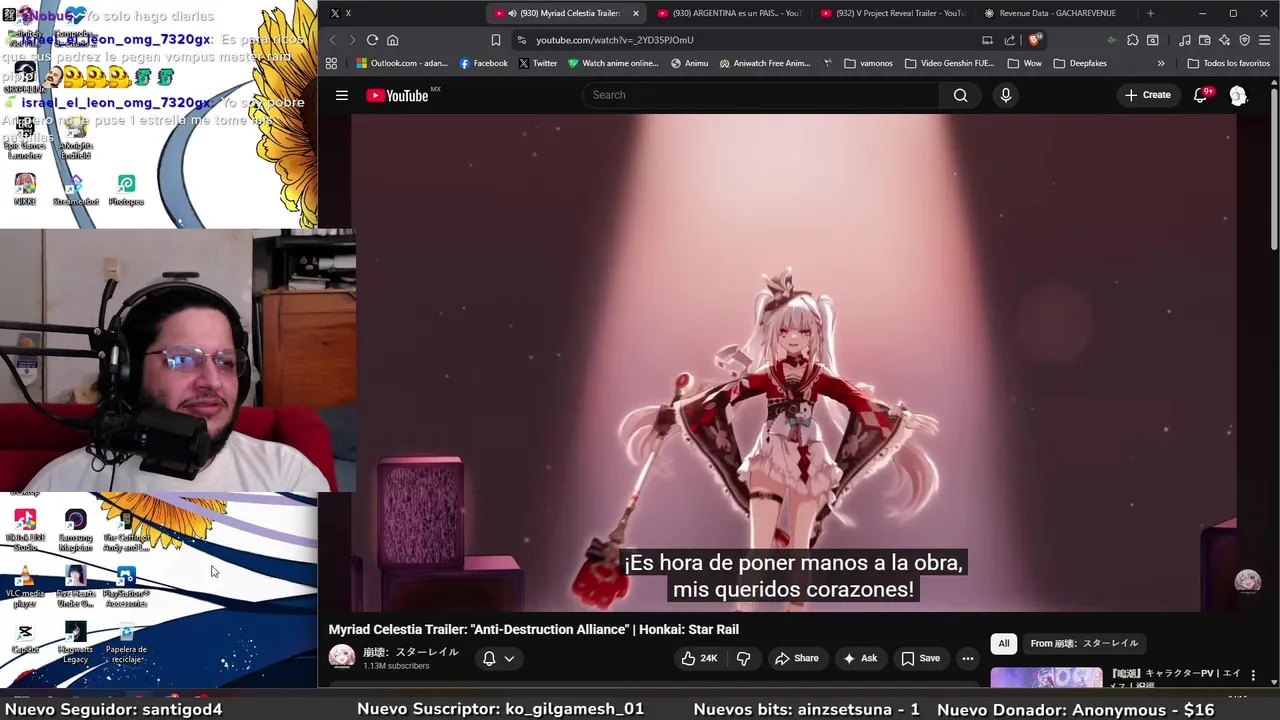The image size is (1280, 720).
Task: Reload the page in browser toolbar
Action: click(x=372, y=40)
